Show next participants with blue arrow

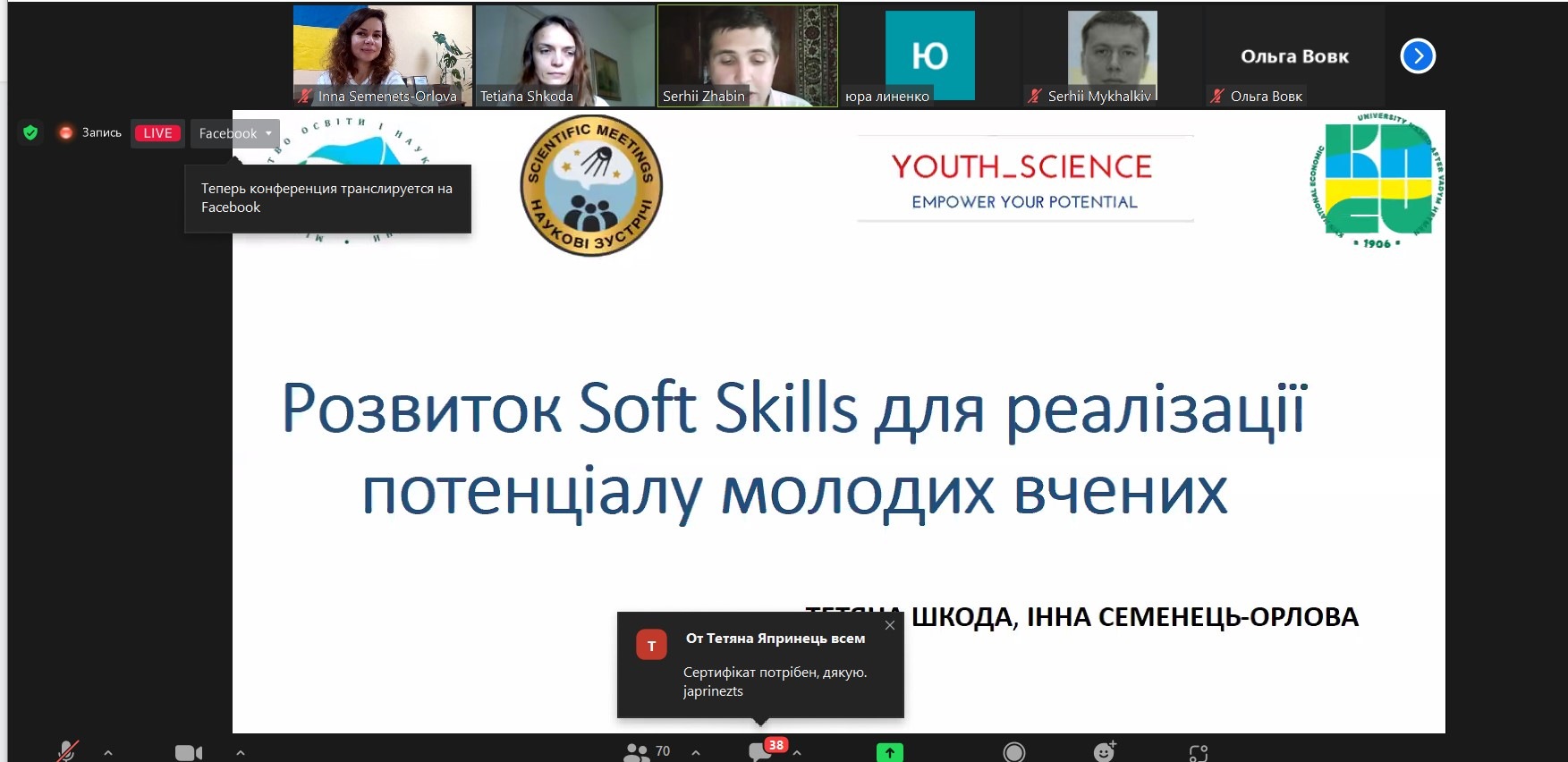(x=1417, y=56)
